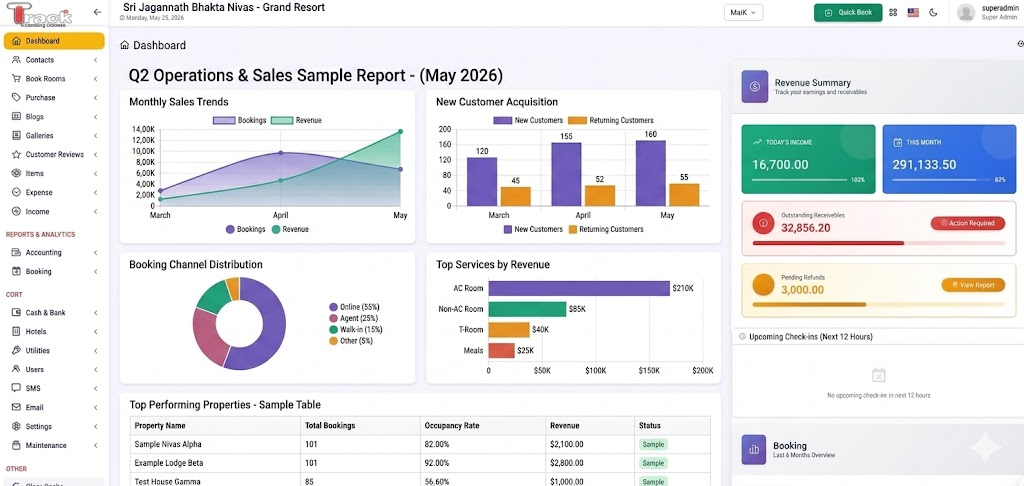
Task: Toggle dark mode moon icon
Action: (933, 12)
